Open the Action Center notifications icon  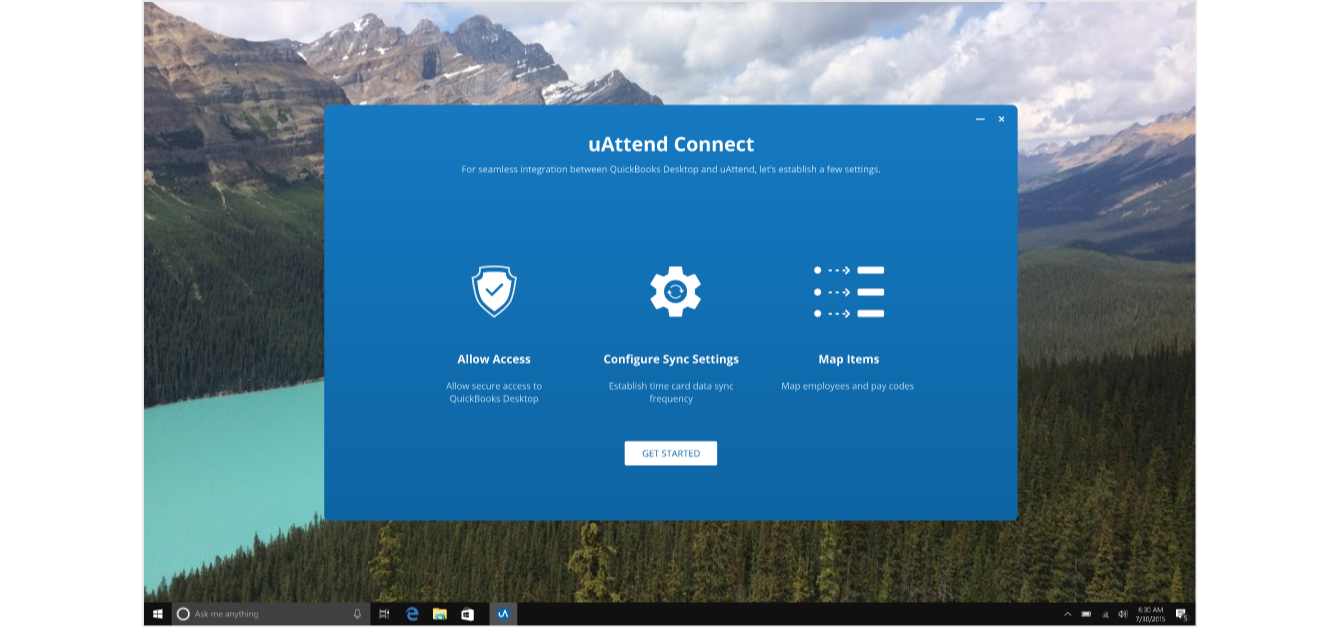tap(1181, 614)
